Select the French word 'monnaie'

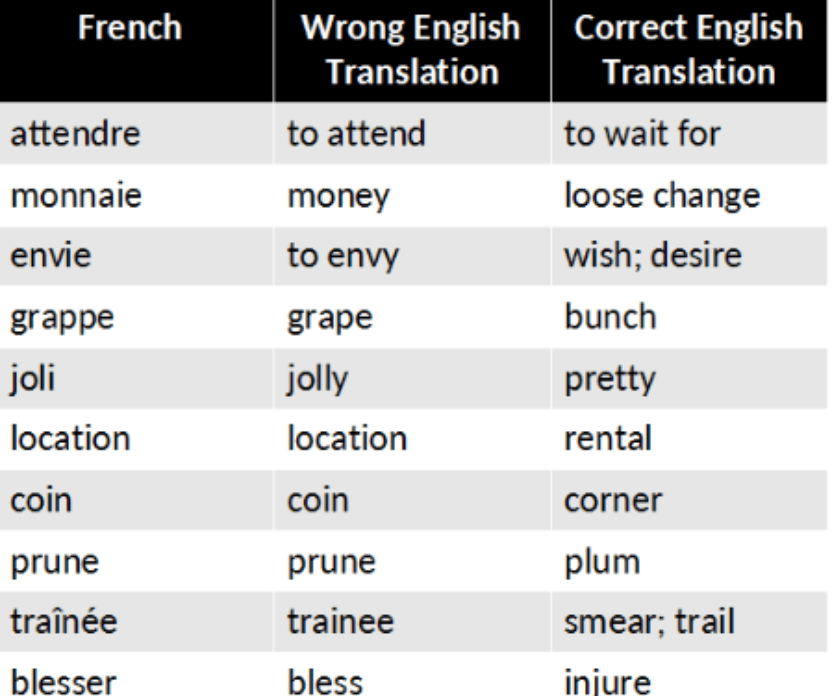tap(73, 194)
